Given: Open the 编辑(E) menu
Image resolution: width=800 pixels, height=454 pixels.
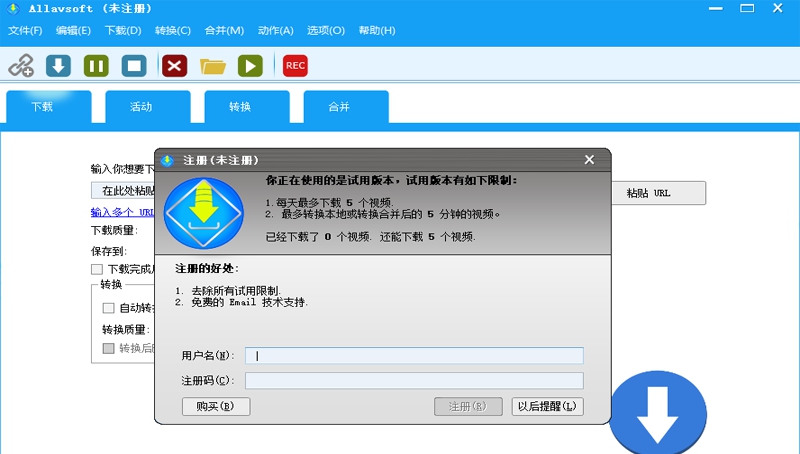Looking at the screenshot, I should tap(73, 31).
